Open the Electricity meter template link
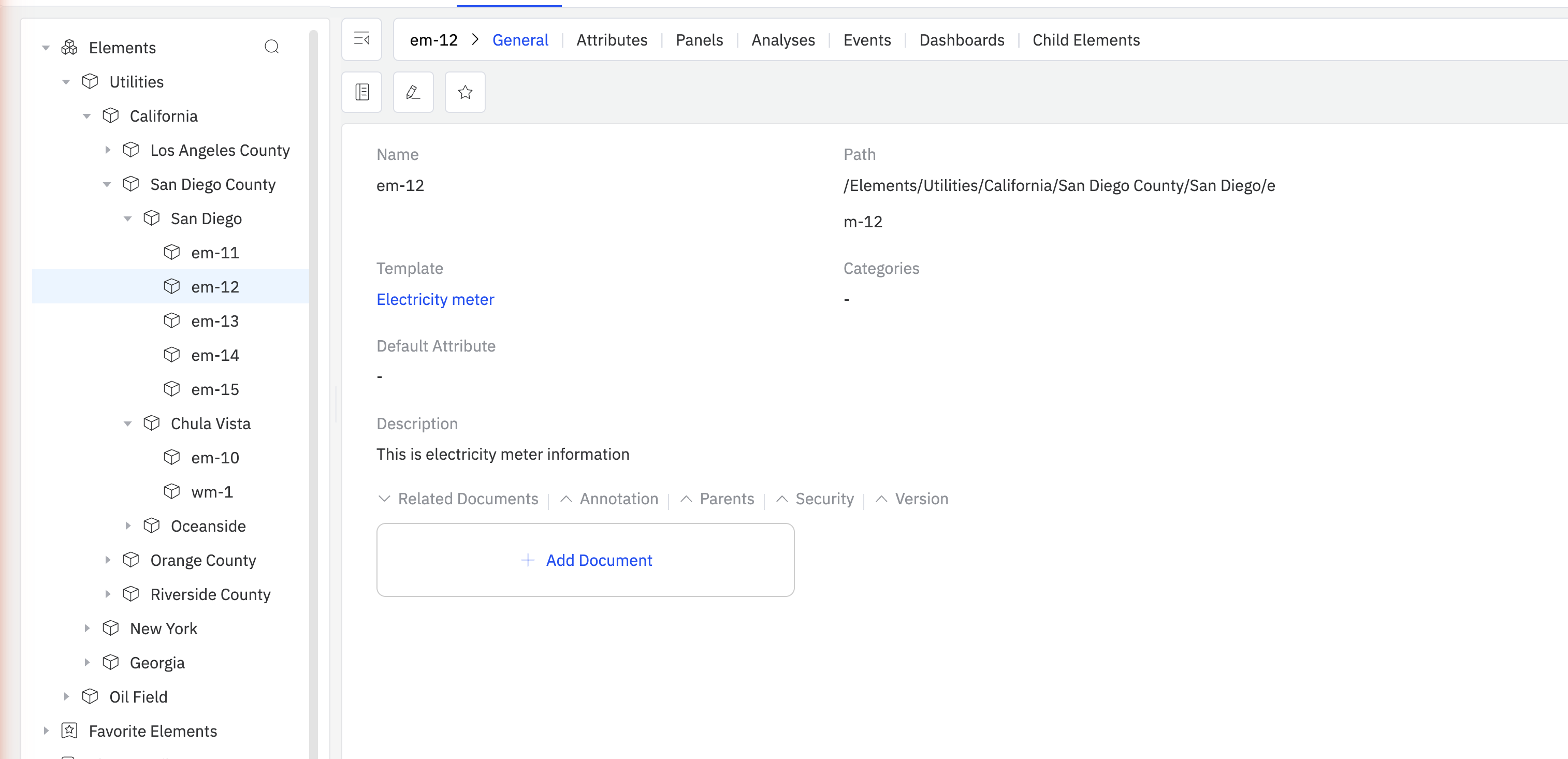 click(x=435, y=299)
